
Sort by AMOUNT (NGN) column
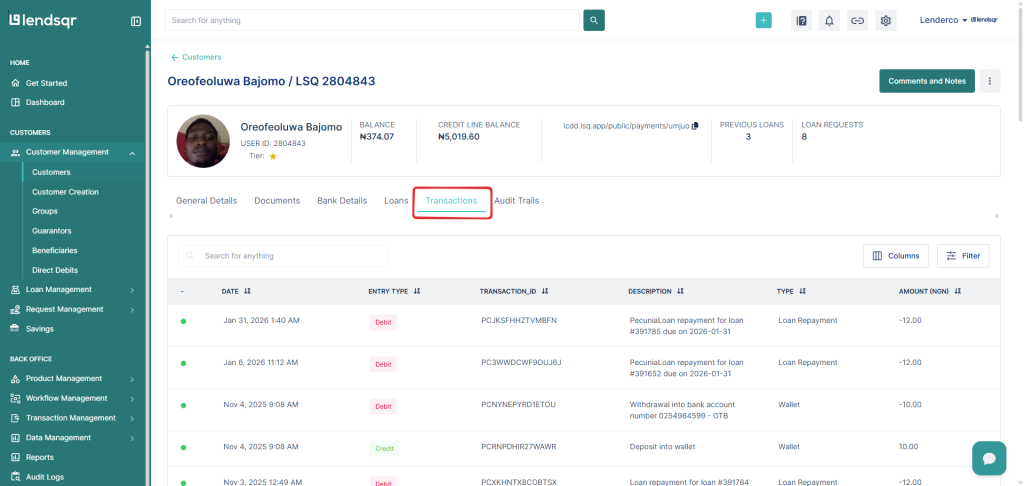(x=958, y=292)
